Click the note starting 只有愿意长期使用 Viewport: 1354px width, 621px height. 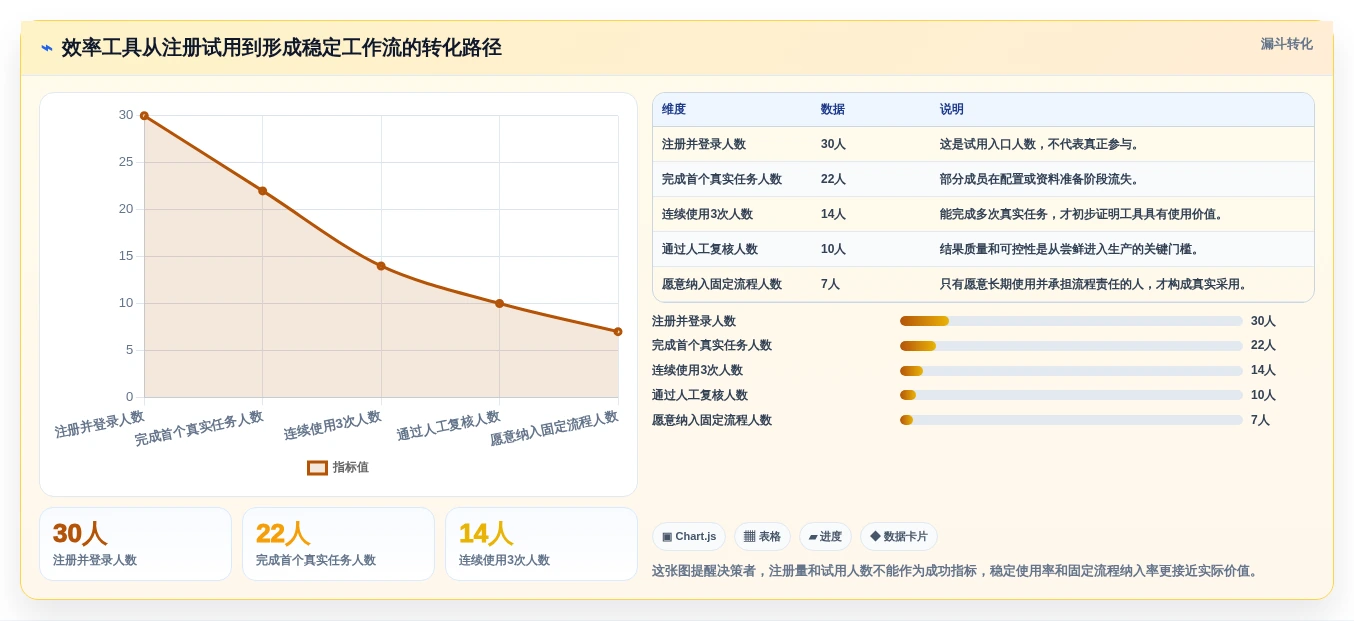[x=1096, y=284]
